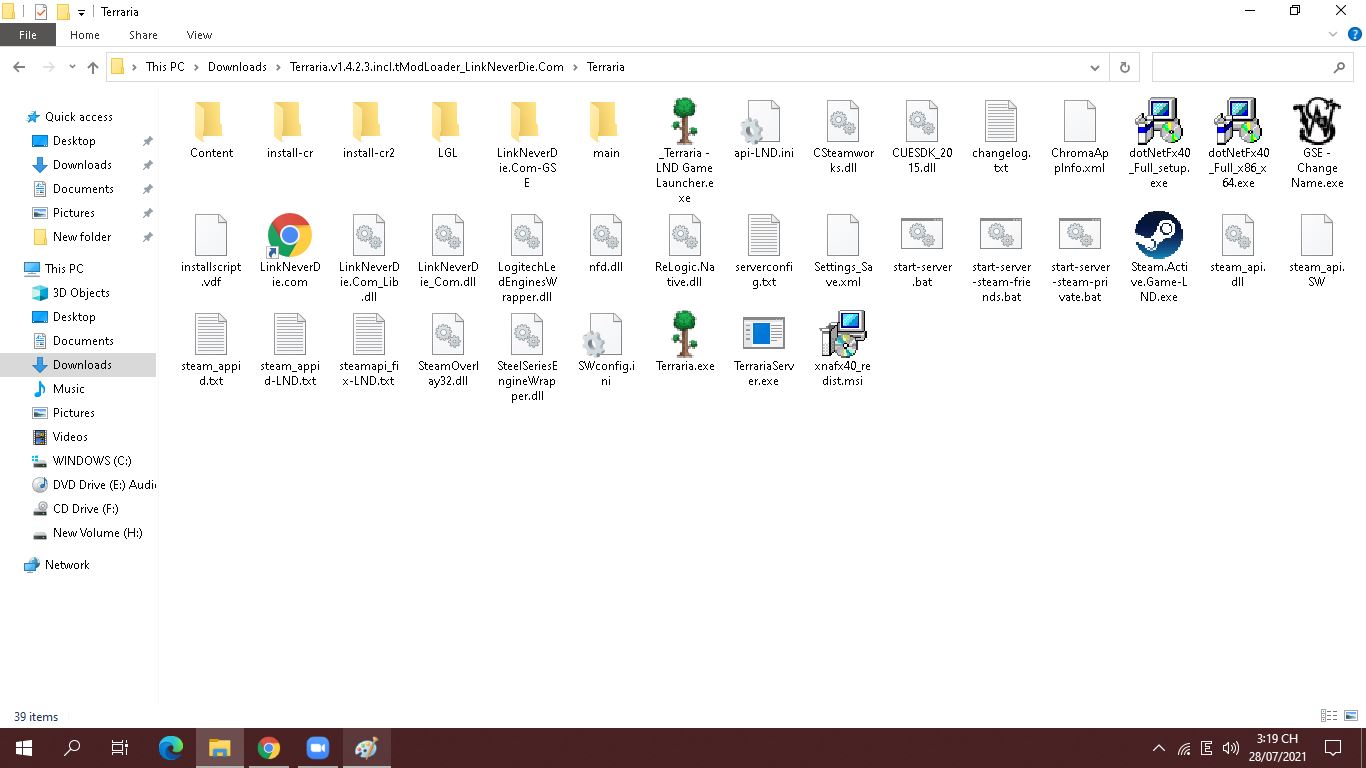Open the File menu
Viewport: 1366px width, 768px height.
point(28,35)
